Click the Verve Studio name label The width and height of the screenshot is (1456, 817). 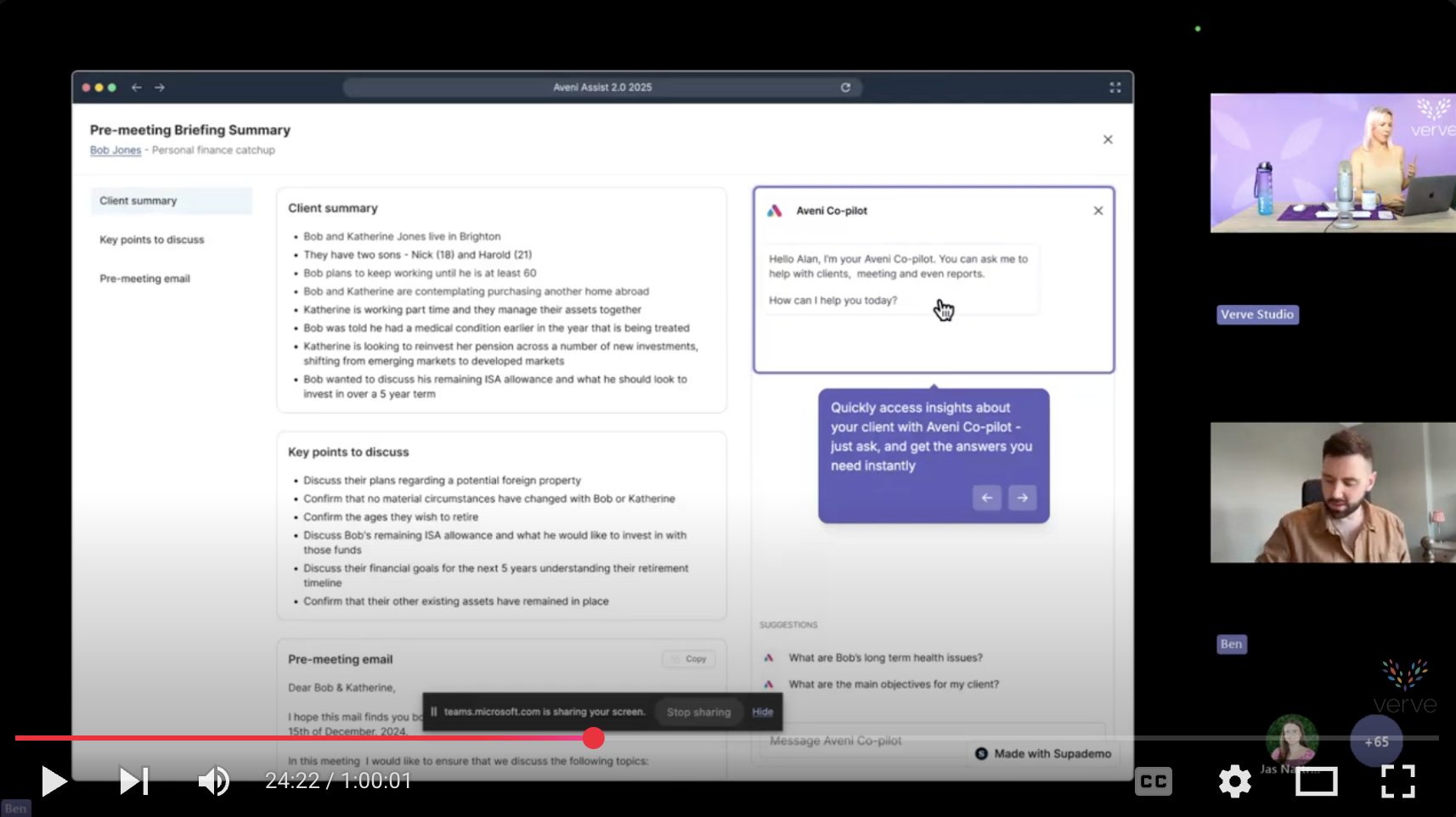click(x=1257, y=314)
